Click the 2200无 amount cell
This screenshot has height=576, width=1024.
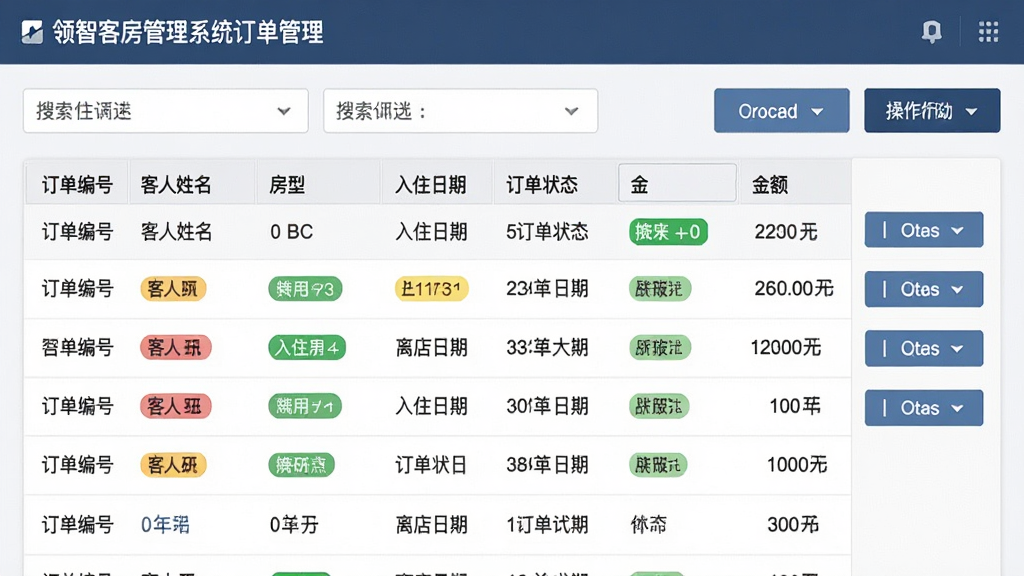(x=786, y=232)
